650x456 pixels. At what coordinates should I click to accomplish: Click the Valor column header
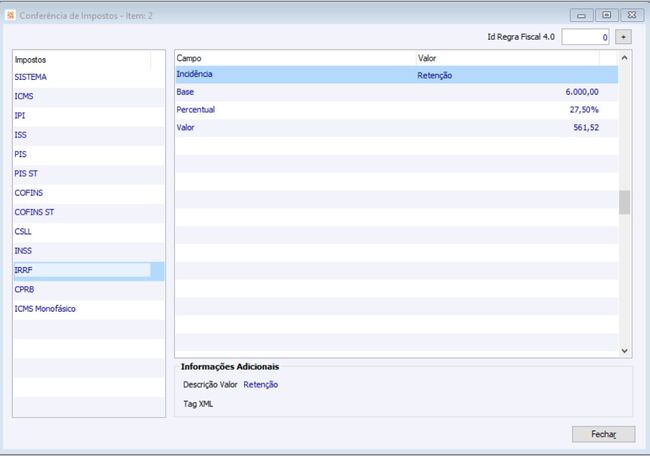coord(508,58)
